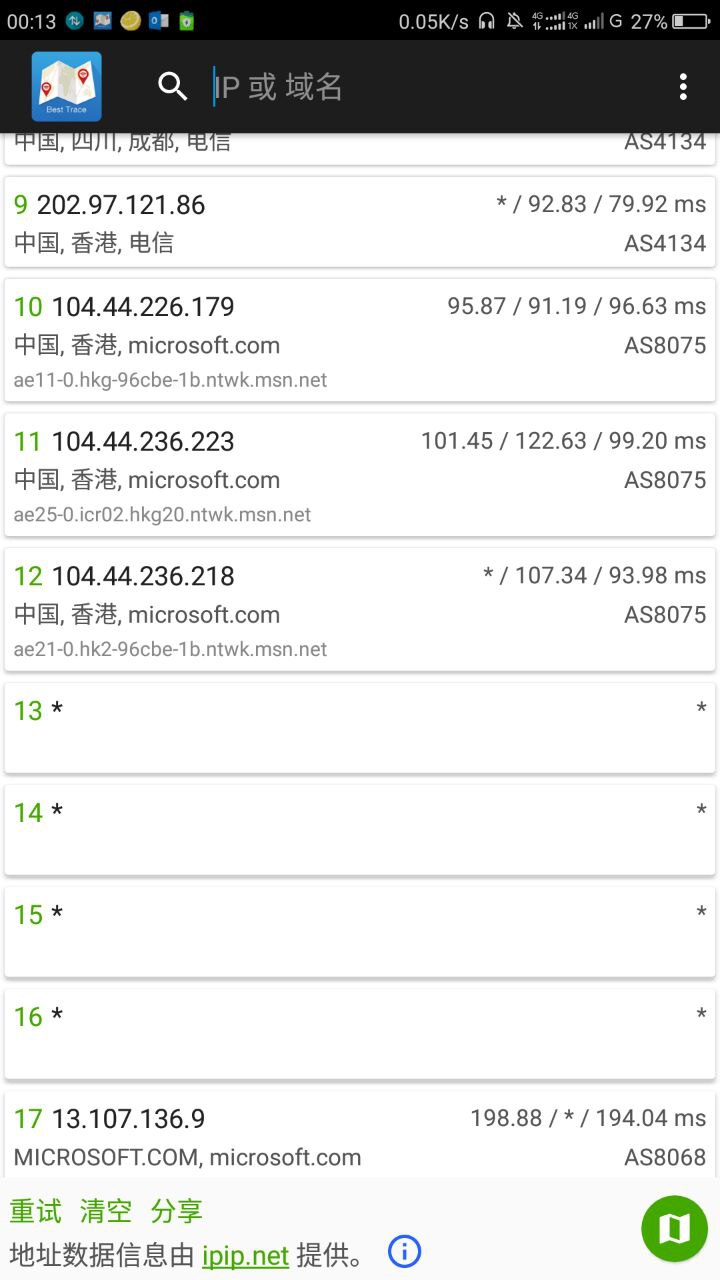Tap the Best Trace app logo
The height and width of the screenshot is (1280, 720).
point(66,87)
